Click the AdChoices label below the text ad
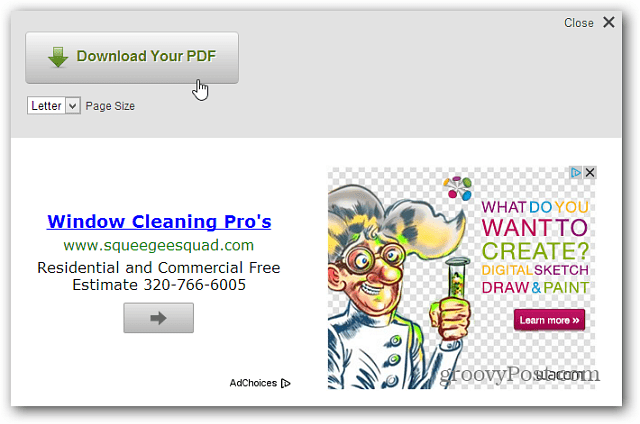This screenshot has height=424, width=640. point(253,383)
